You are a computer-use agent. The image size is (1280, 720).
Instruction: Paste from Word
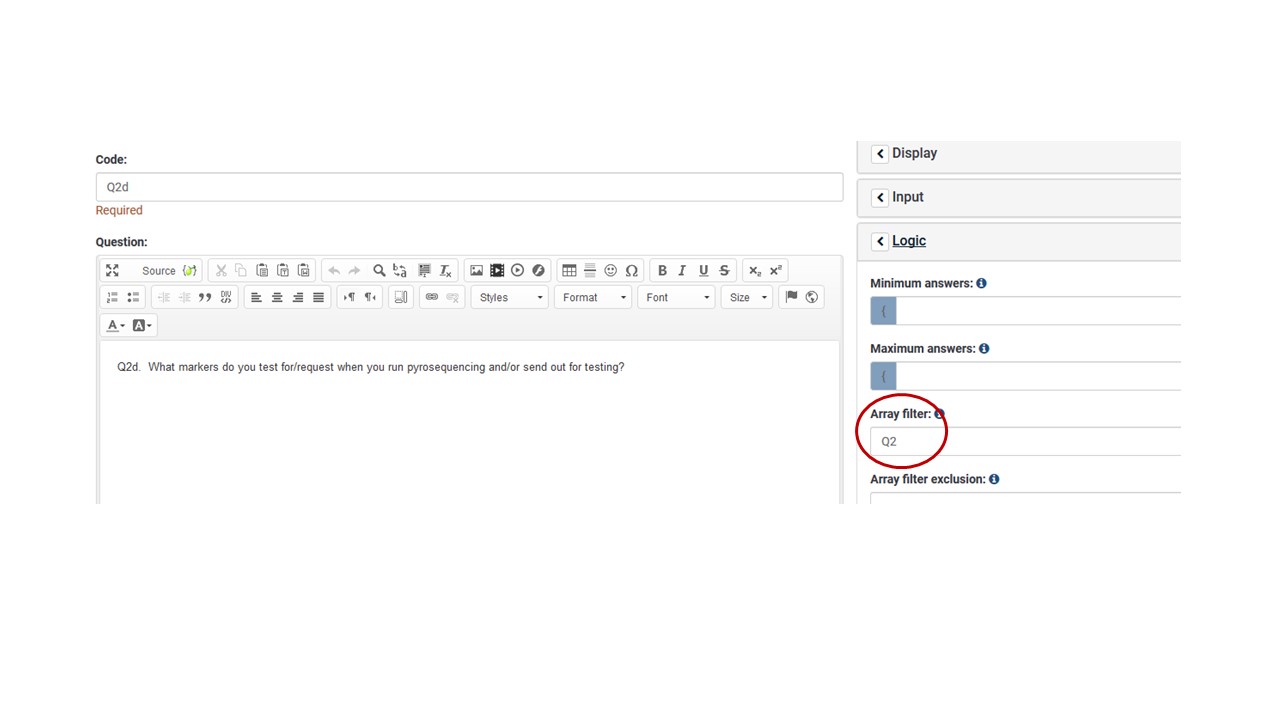pyautogui.click(x=304, y=271)
